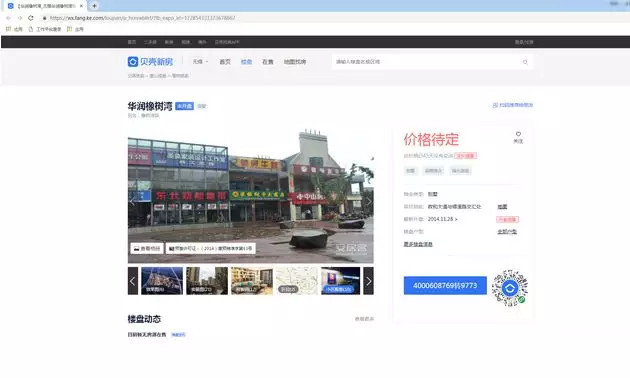The width and height of the screenshot is (630, 378).
Task: Click the 贝壳新房 logo
Action: click(x=150, y=61)
